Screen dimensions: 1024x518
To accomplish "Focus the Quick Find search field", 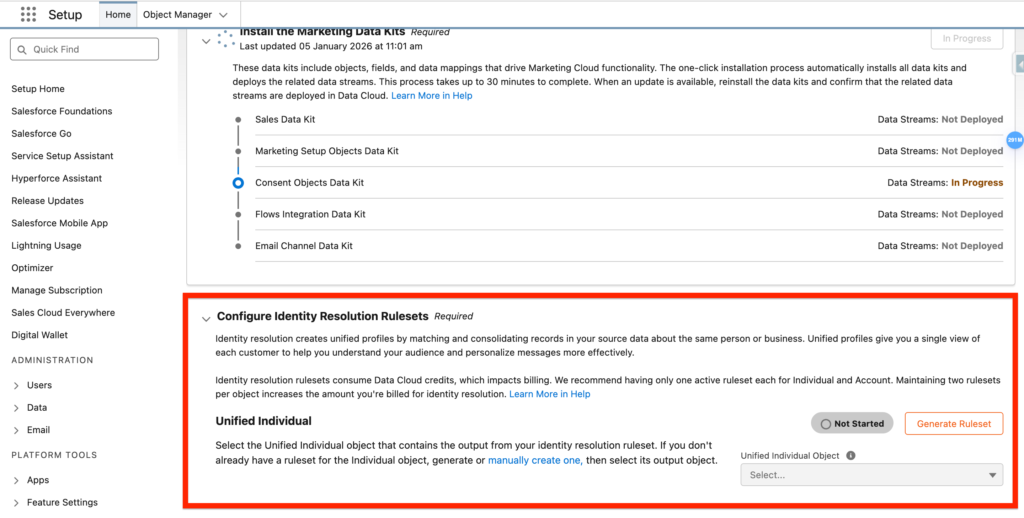I will click(85, 49).
